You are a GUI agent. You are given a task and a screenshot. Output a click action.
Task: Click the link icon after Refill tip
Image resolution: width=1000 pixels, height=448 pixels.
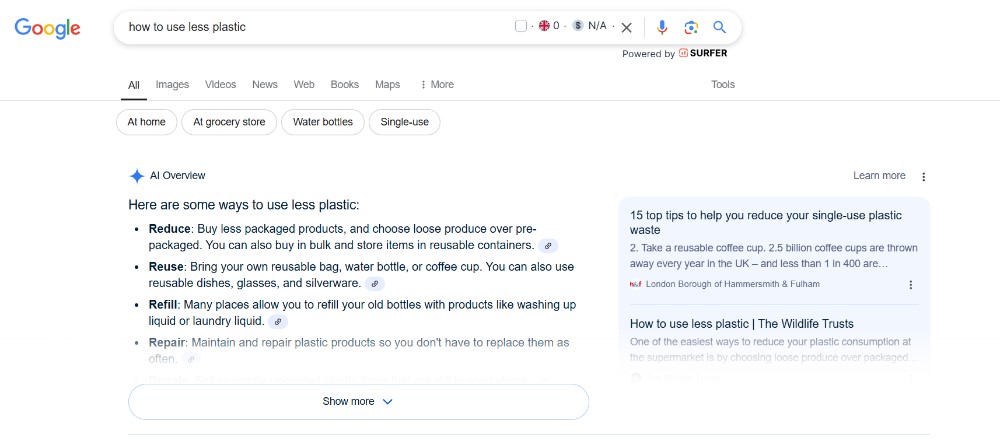pyautogui.click(x=278, y=321)
